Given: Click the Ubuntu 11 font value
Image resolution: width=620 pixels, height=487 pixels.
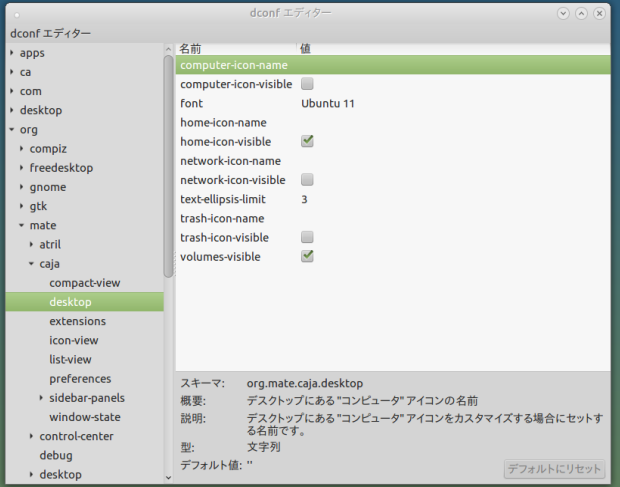Looking at the screenshot, I should (328, 103).
